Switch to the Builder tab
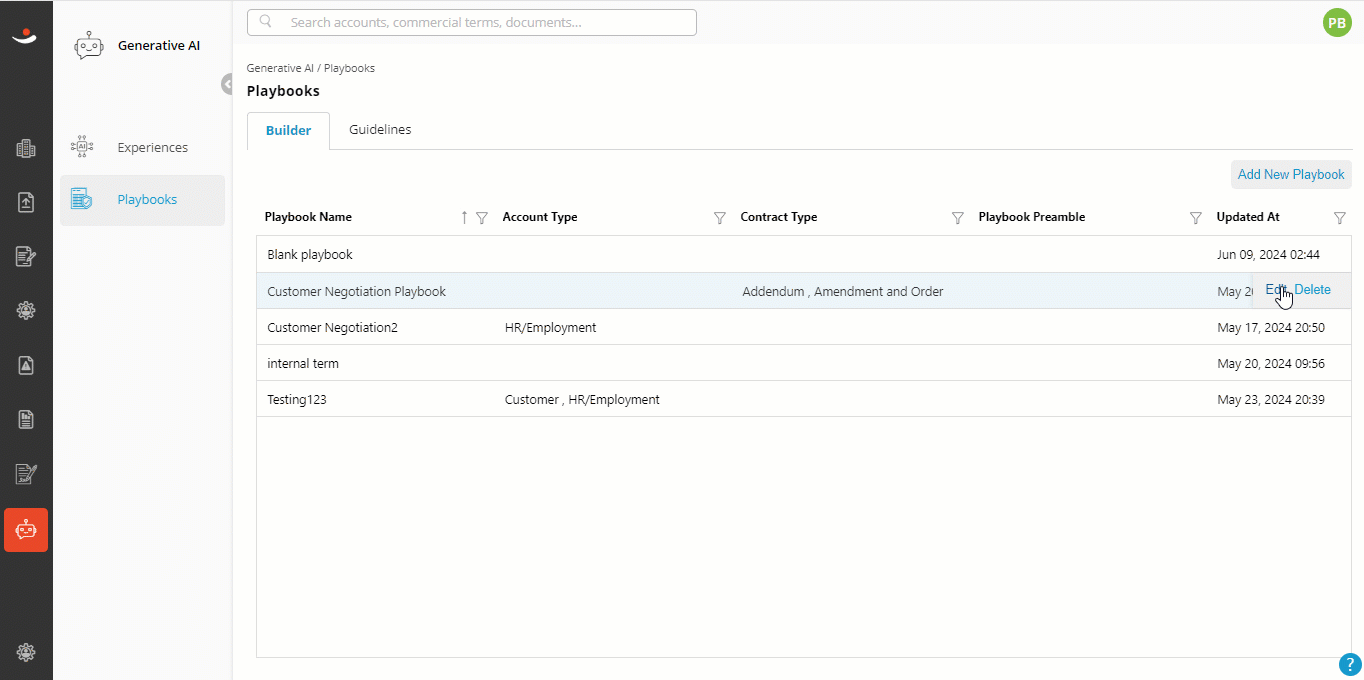 [288, 131]
